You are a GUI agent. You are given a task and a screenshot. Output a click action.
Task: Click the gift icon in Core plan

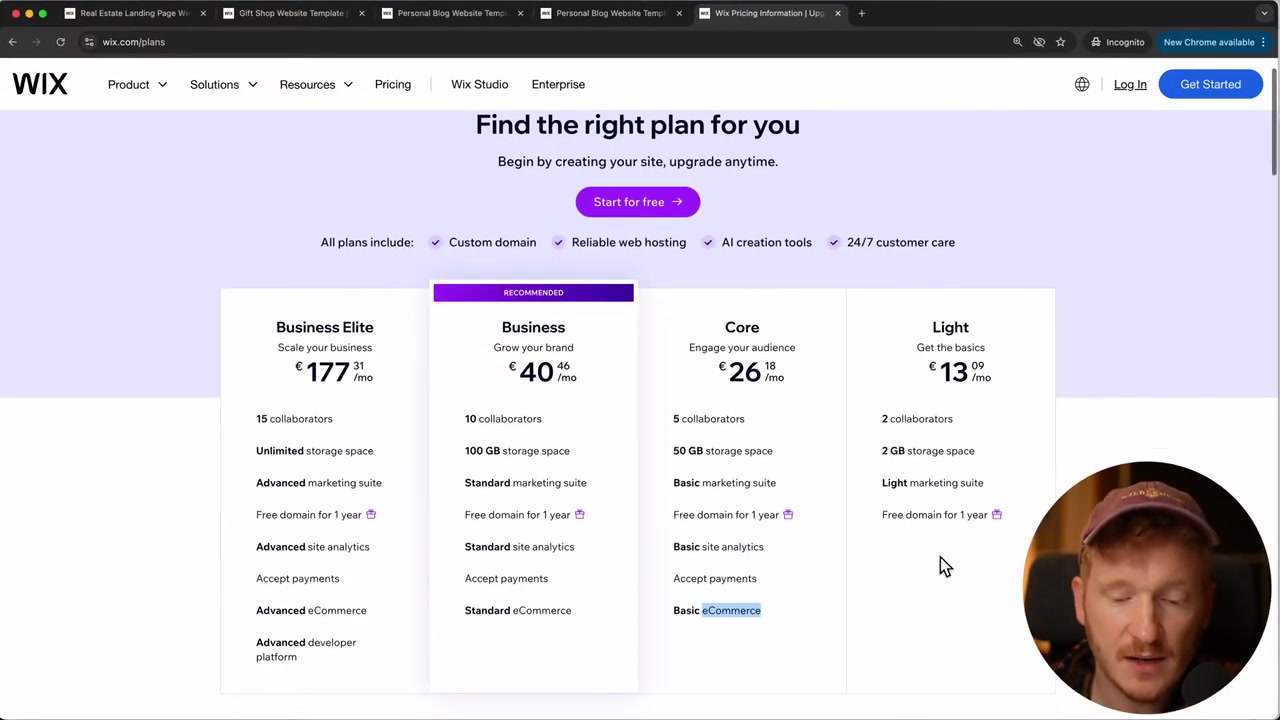[788, 514]
